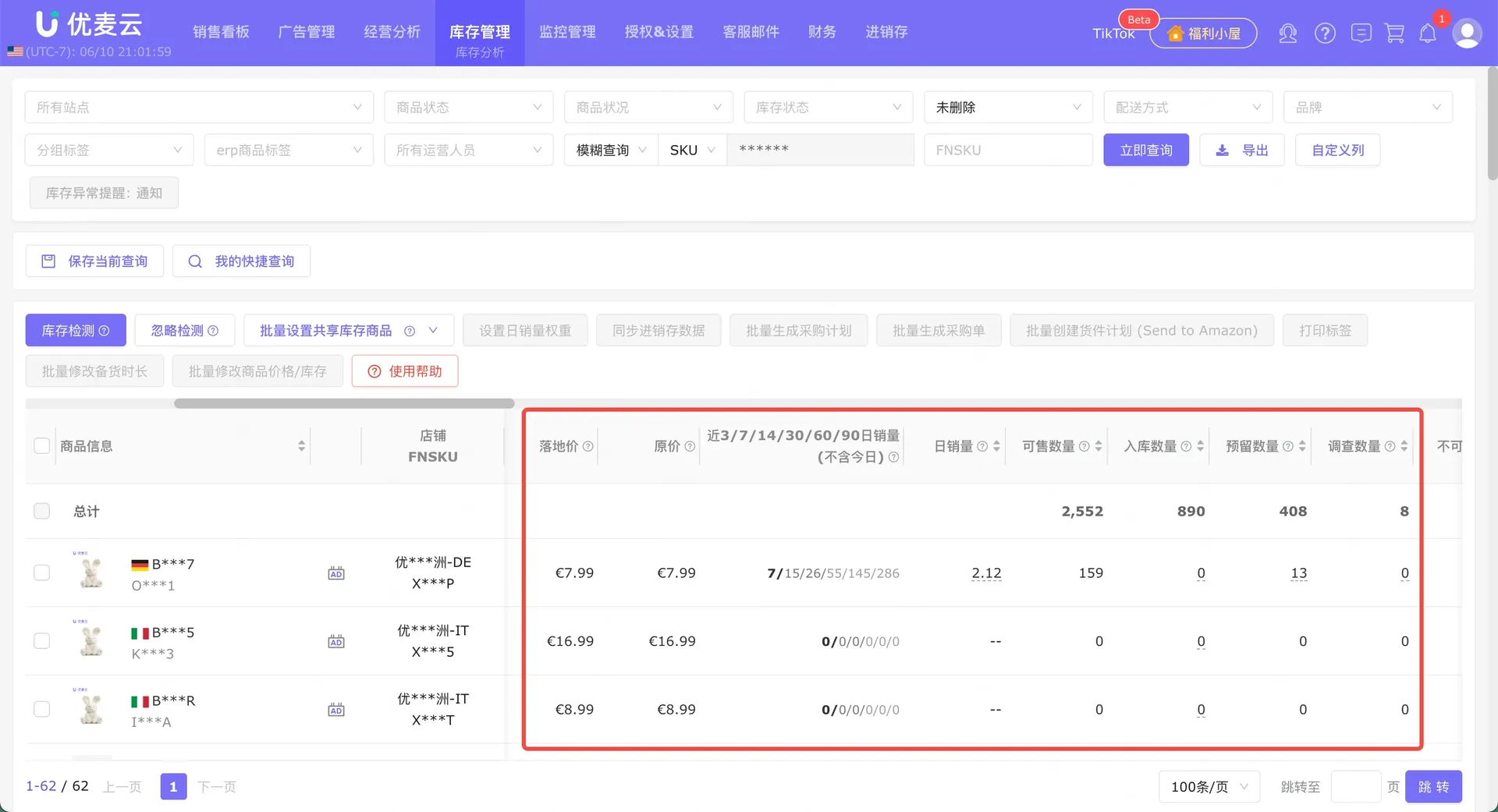This screenshot has height=812, width=1498.
Task: Open the messages icon in header
Action: pyautogui.click(x=1361, y=34)
